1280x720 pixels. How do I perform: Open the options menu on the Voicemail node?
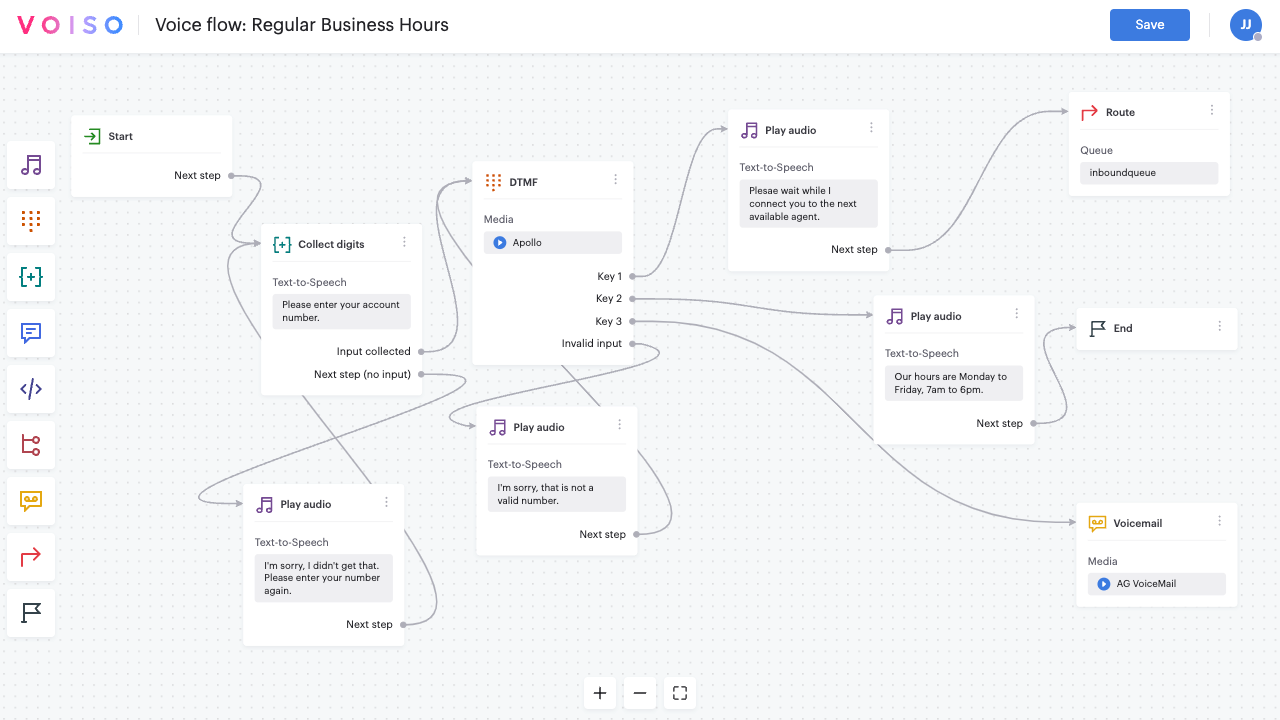click(1218, 520)
